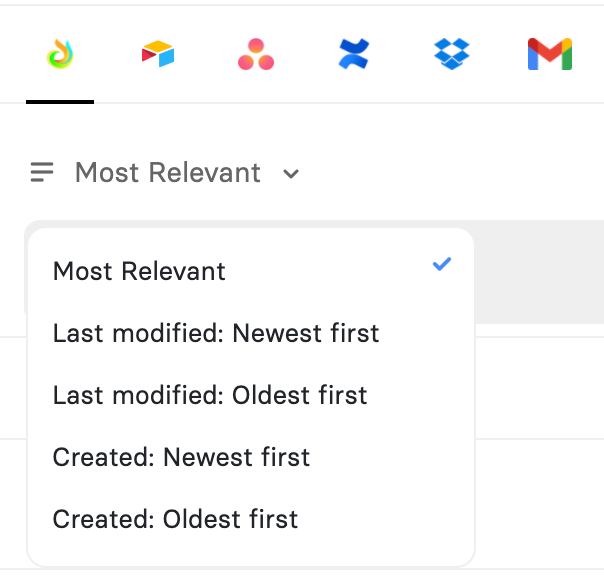Screen dimensions: 604x586
Task: Collapse the Most Relevant sort chevron
Action: click(x=291, y=174)
